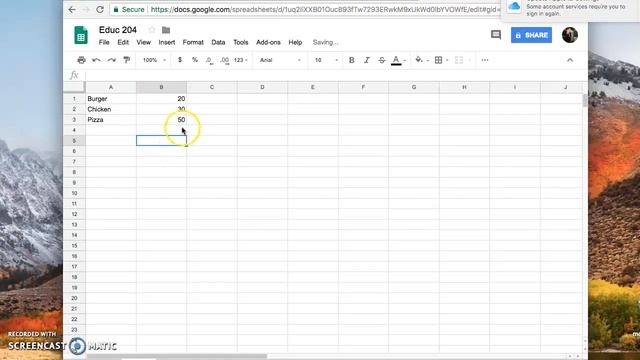The width and height of the screenshot is (640, 360).
Task: Open the Arial font dropdown
Action: (280, 60)
